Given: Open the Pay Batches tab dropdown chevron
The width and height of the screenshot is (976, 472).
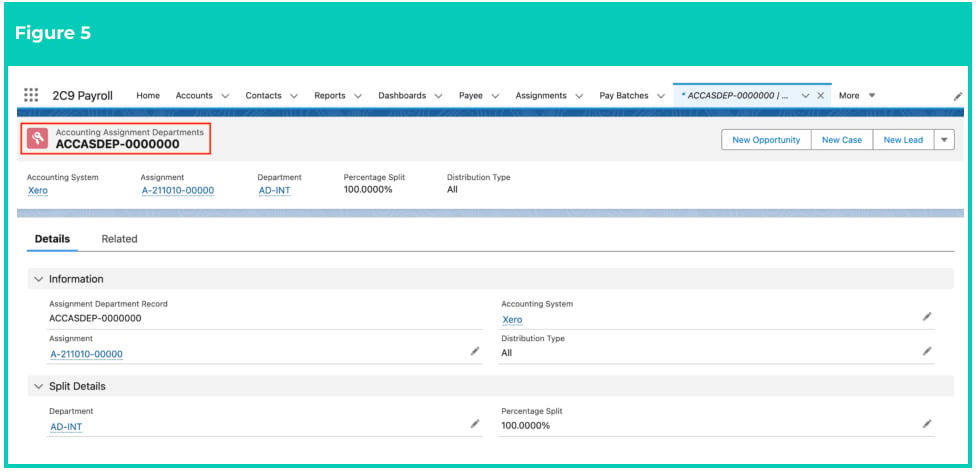Looking at the screenshot, I should [x=661, y=96].
